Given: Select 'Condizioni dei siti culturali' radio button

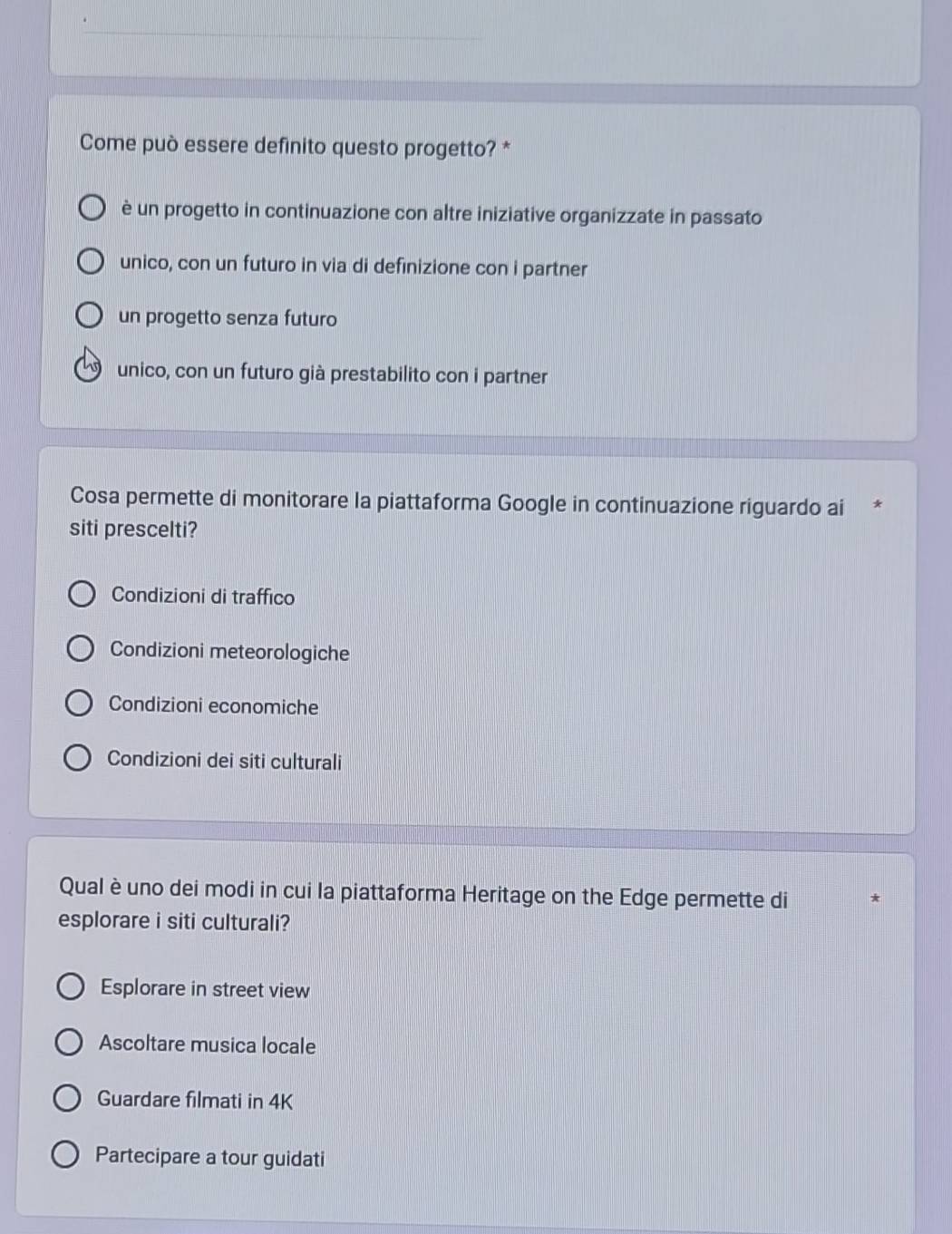Looking at the screenshot, I should pyautogui.click(x=77, y=759).
